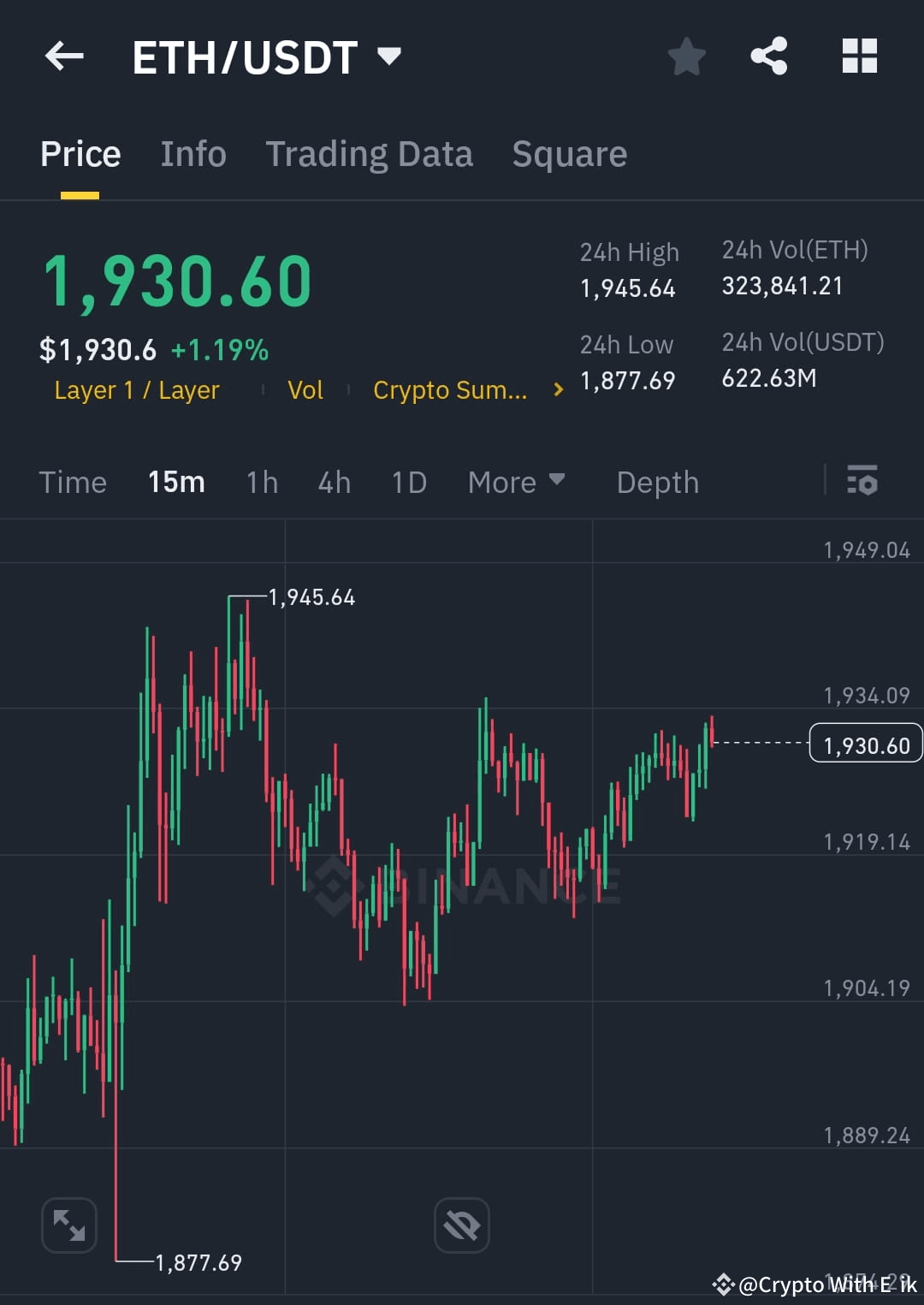The width and height of the screenshot is (924, 1305).
Task: Toggle the favorite star for ETH/USDT
Action: click(x=686, y=56)
